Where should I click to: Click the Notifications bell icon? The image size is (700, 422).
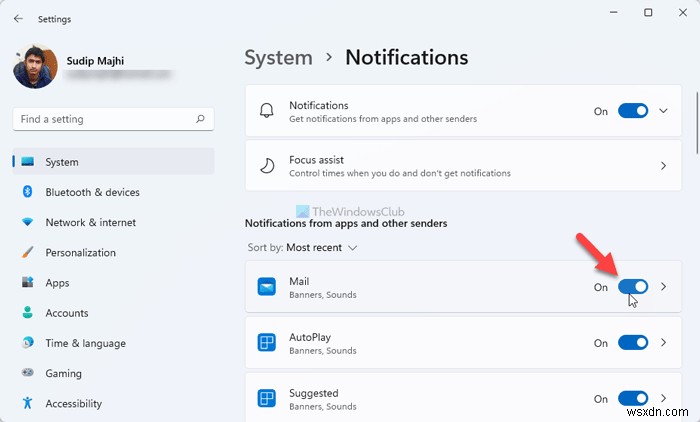click(x=267, y=110)
